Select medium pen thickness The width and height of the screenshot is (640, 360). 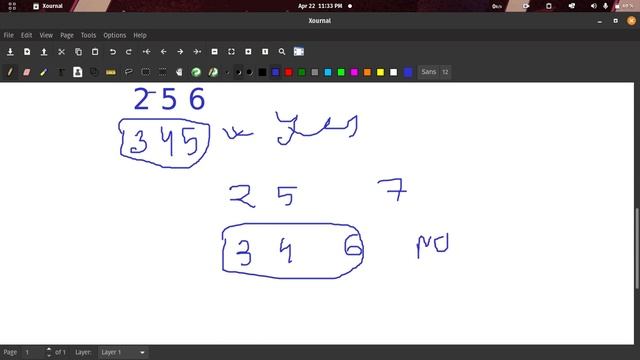tap(238, 72)
